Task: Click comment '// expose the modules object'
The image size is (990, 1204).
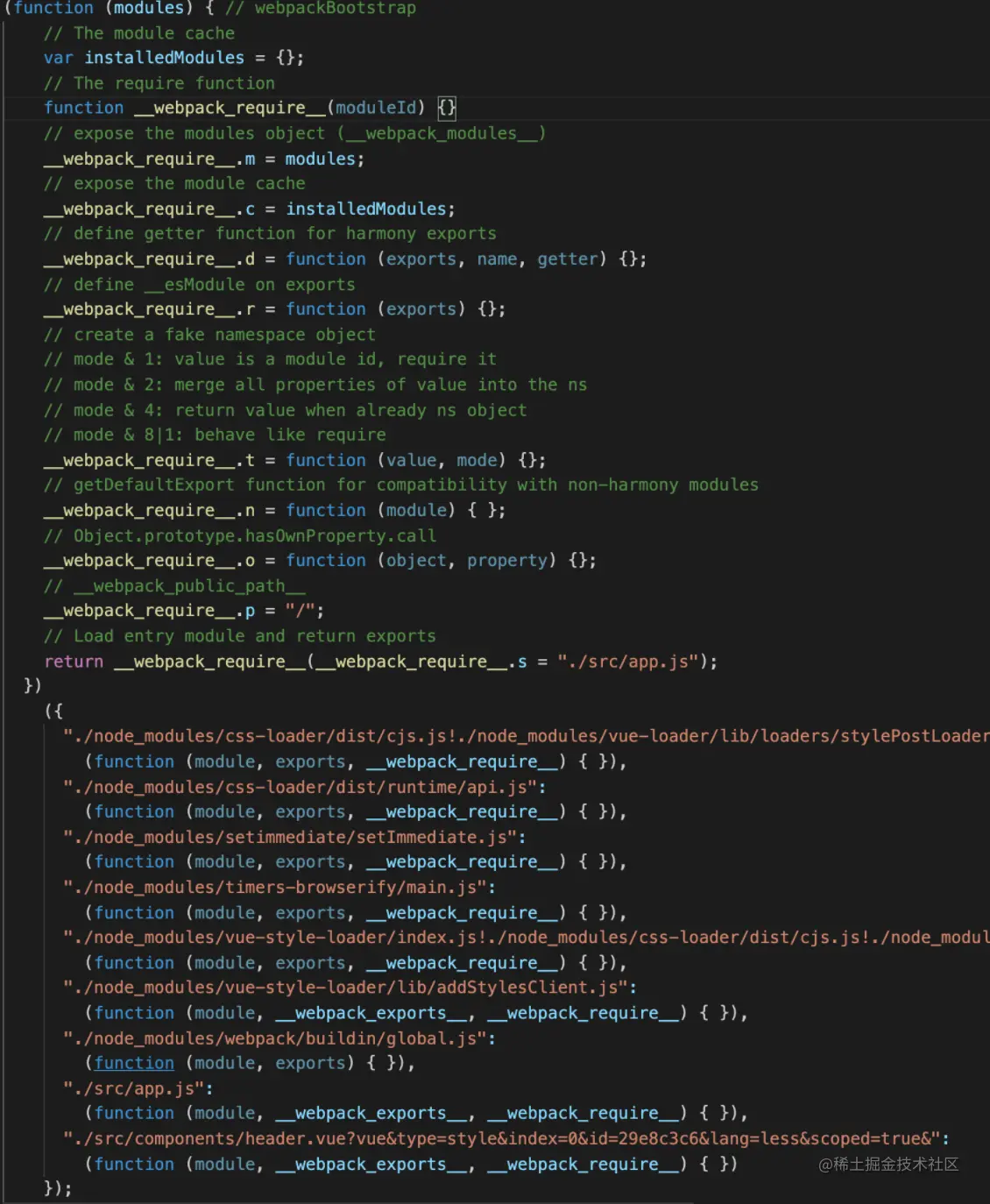Action: click(x=295, y=133)
